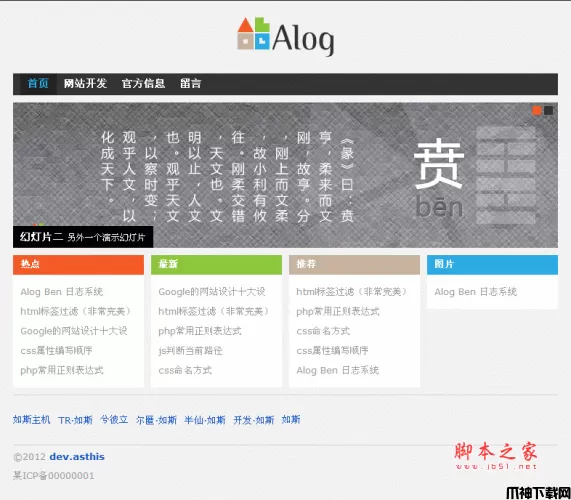The width and height of the screenshot is (571, 500).
Task: Open the 热点 orange section header
Action: [78, 264]
